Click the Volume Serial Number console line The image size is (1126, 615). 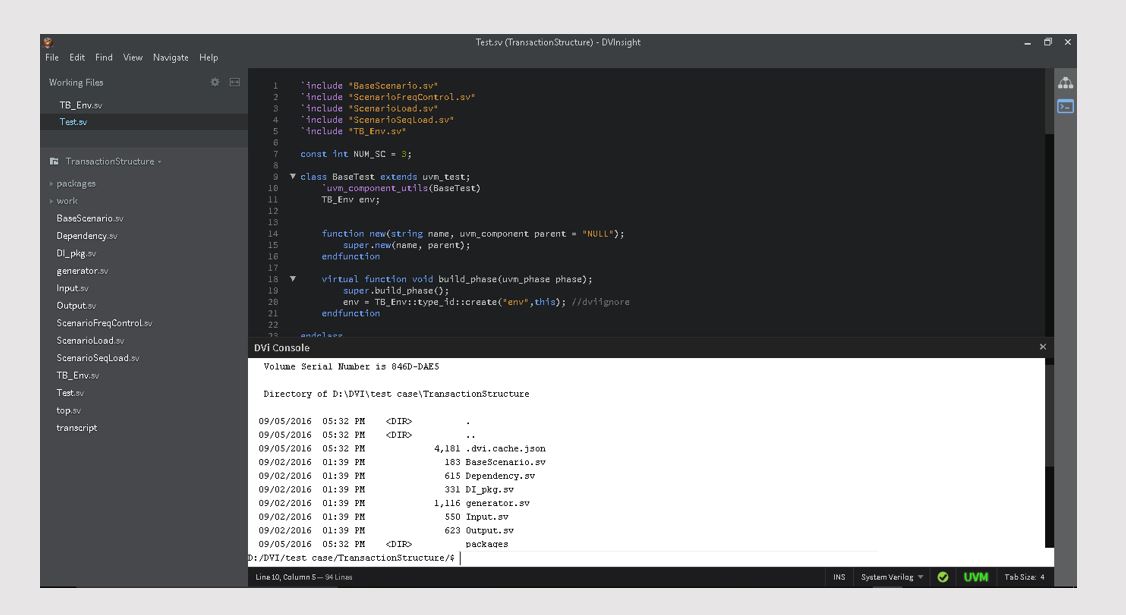click(x=351, y=366)
